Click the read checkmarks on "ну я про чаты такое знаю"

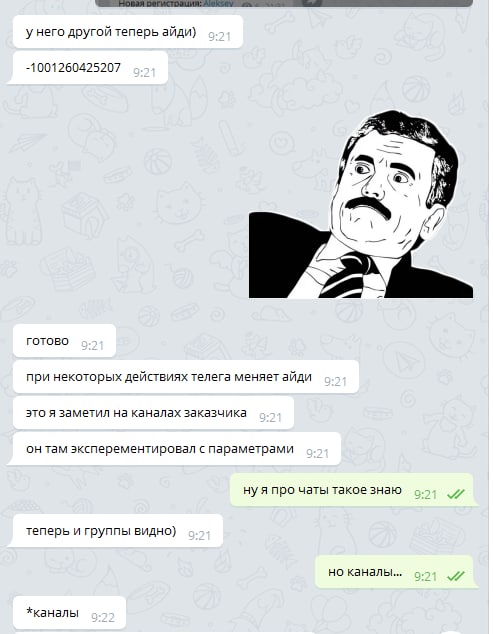456,494
